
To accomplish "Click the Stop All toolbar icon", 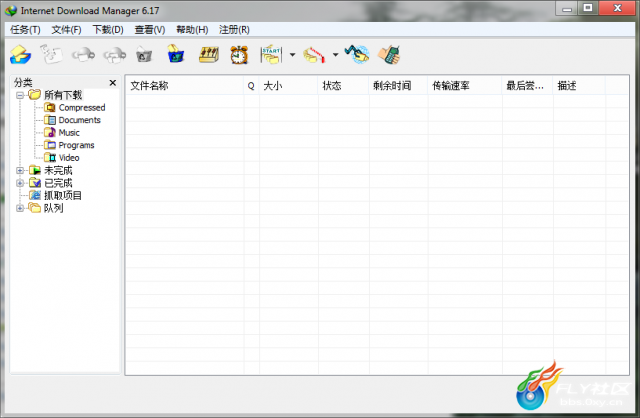I will (x=114, y=55).
